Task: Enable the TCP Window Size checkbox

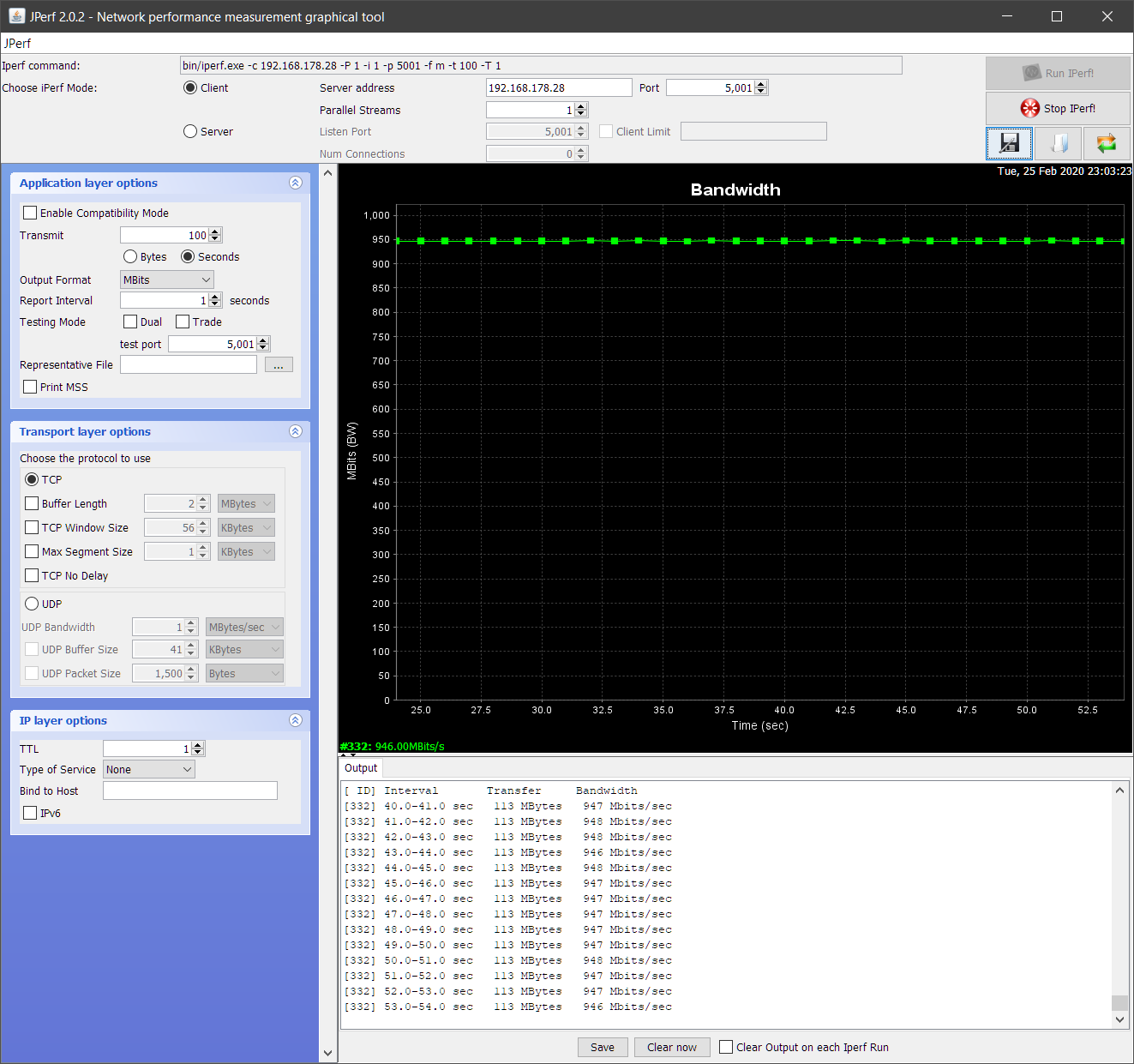Action: [x=32, y=527]
